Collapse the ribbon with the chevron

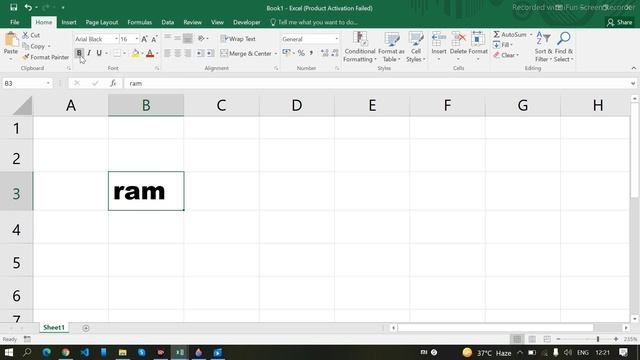633,68
